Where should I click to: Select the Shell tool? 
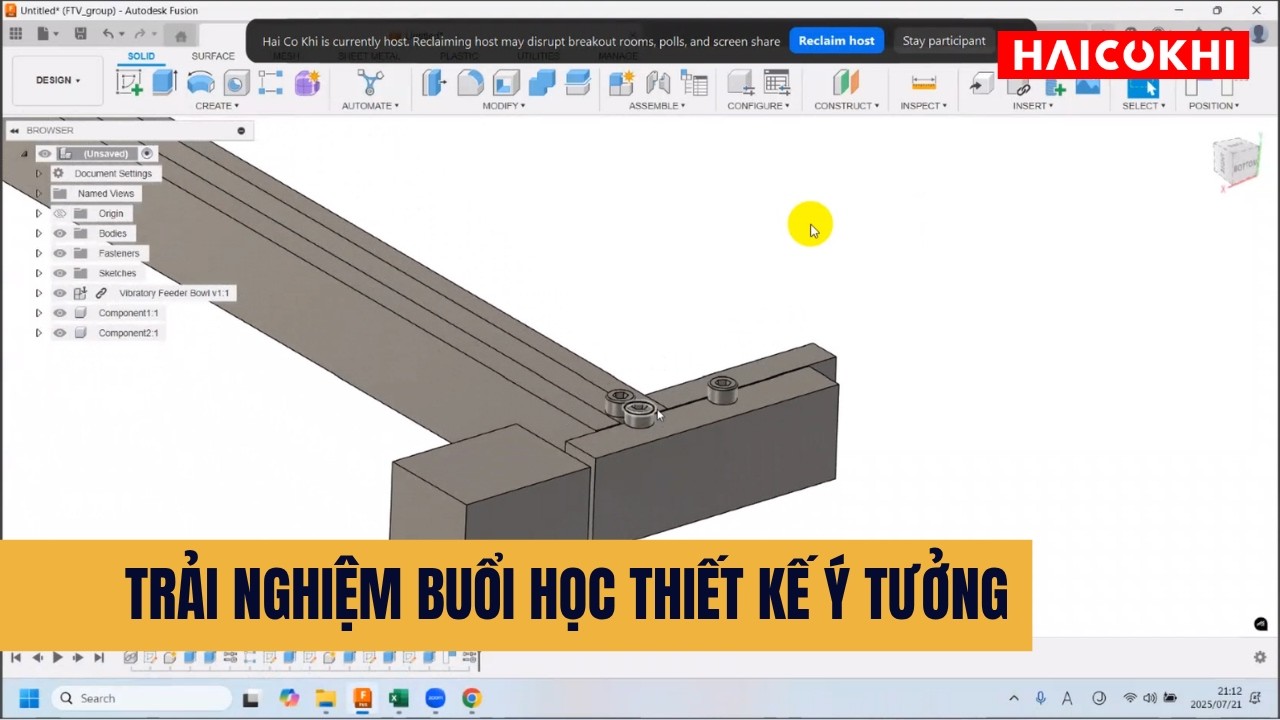point(506,82)
